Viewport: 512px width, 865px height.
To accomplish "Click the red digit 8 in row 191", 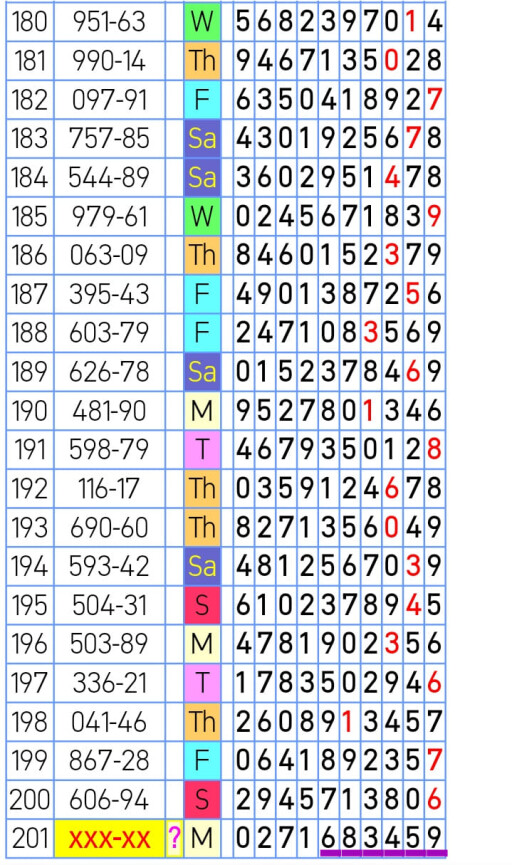I will [434, 450].
